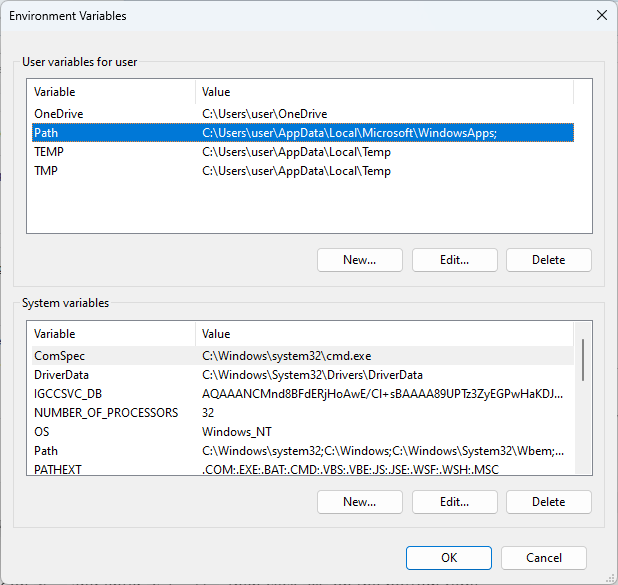This screenshot has width=618, height=585.
Task: Edit the selected user variable
Action: click(x=454, y=260)
